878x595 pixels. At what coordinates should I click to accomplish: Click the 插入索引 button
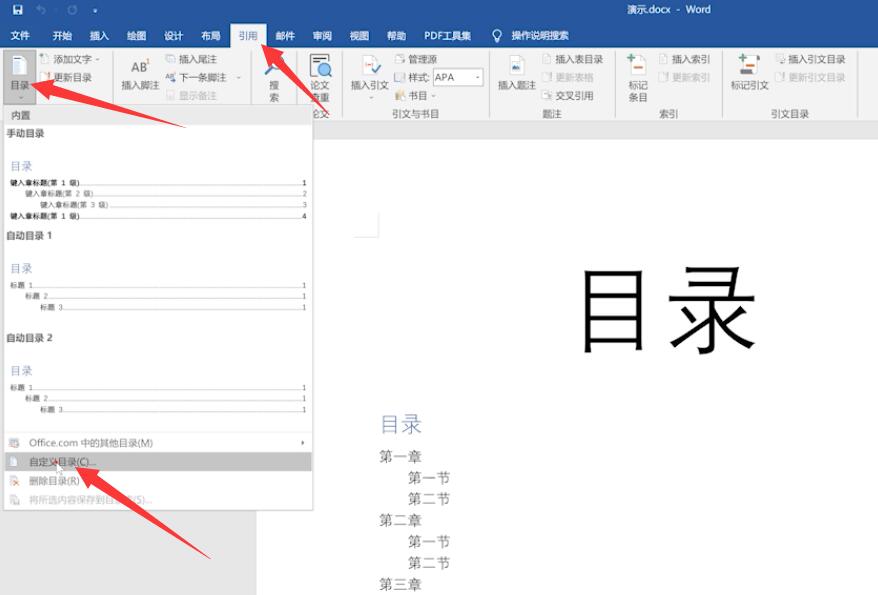(x=684, y=59)
